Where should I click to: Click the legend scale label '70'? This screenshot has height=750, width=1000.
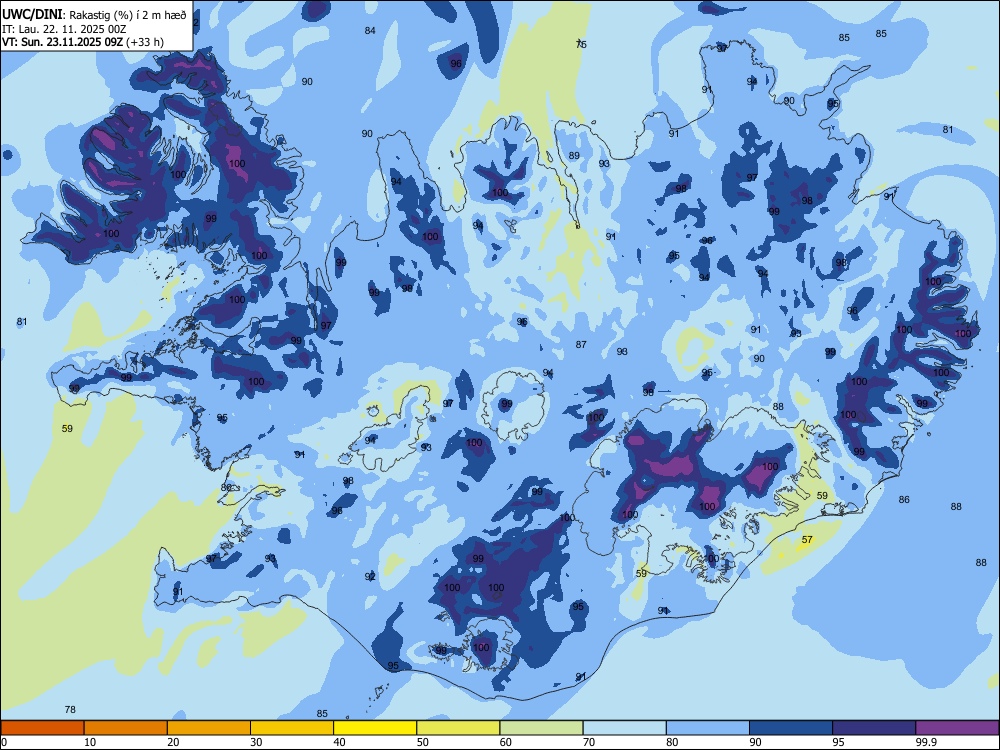[589, 742]
